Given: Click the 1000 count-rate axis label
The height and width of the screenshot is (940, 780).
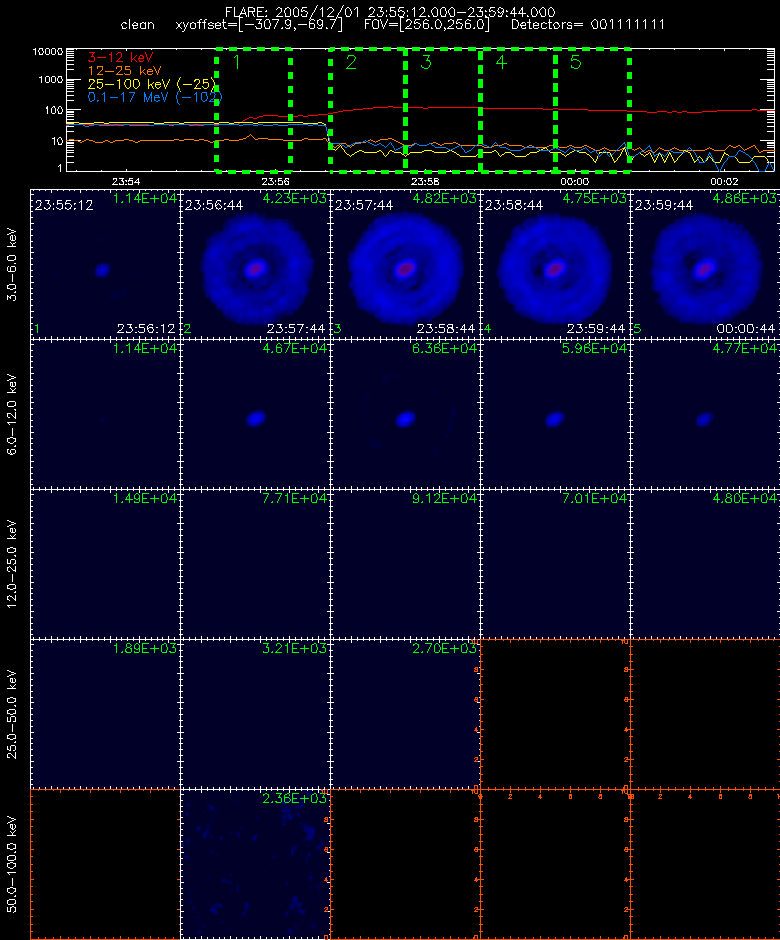Looking at the screenshot, I should click(51, 80).
